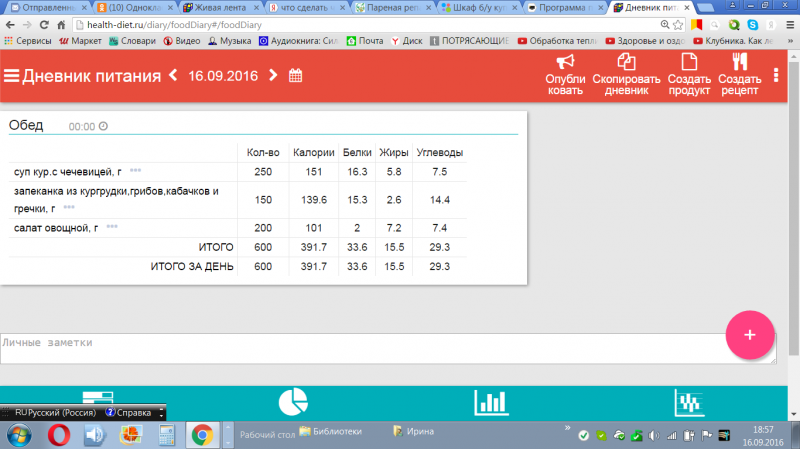The height and width of the screenshot is (449, 800).
Task: Open the pie chart view in bottom bar
Action: tap(291, 402)
